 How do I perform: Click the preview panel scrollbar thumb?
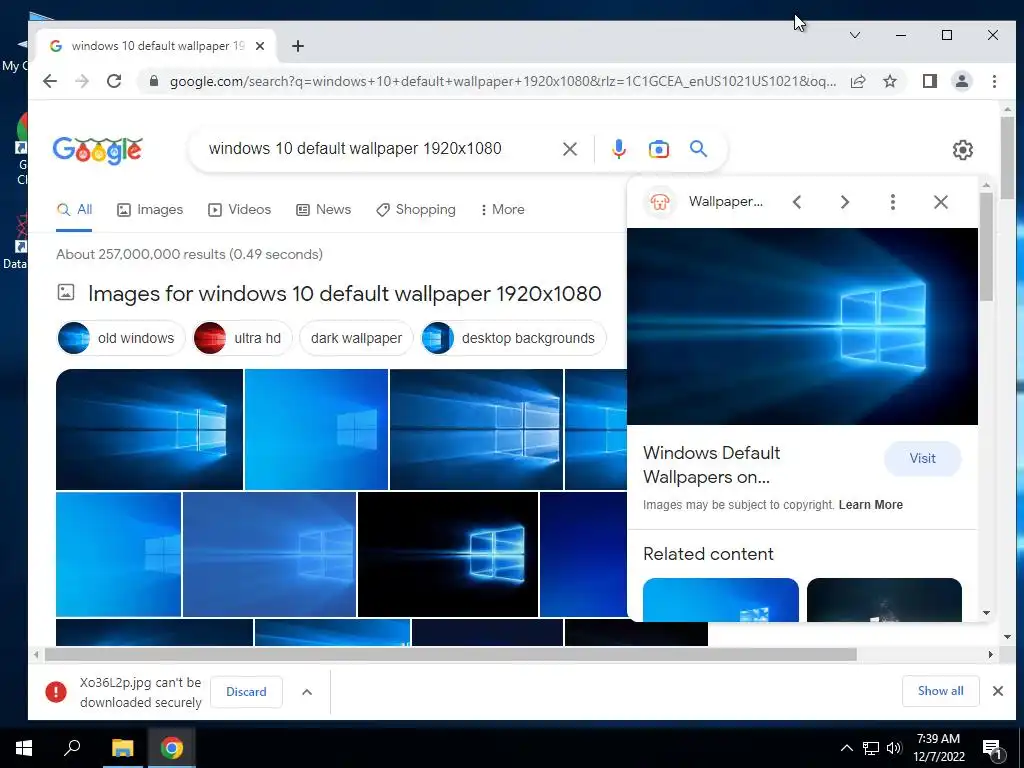(986, 247)
